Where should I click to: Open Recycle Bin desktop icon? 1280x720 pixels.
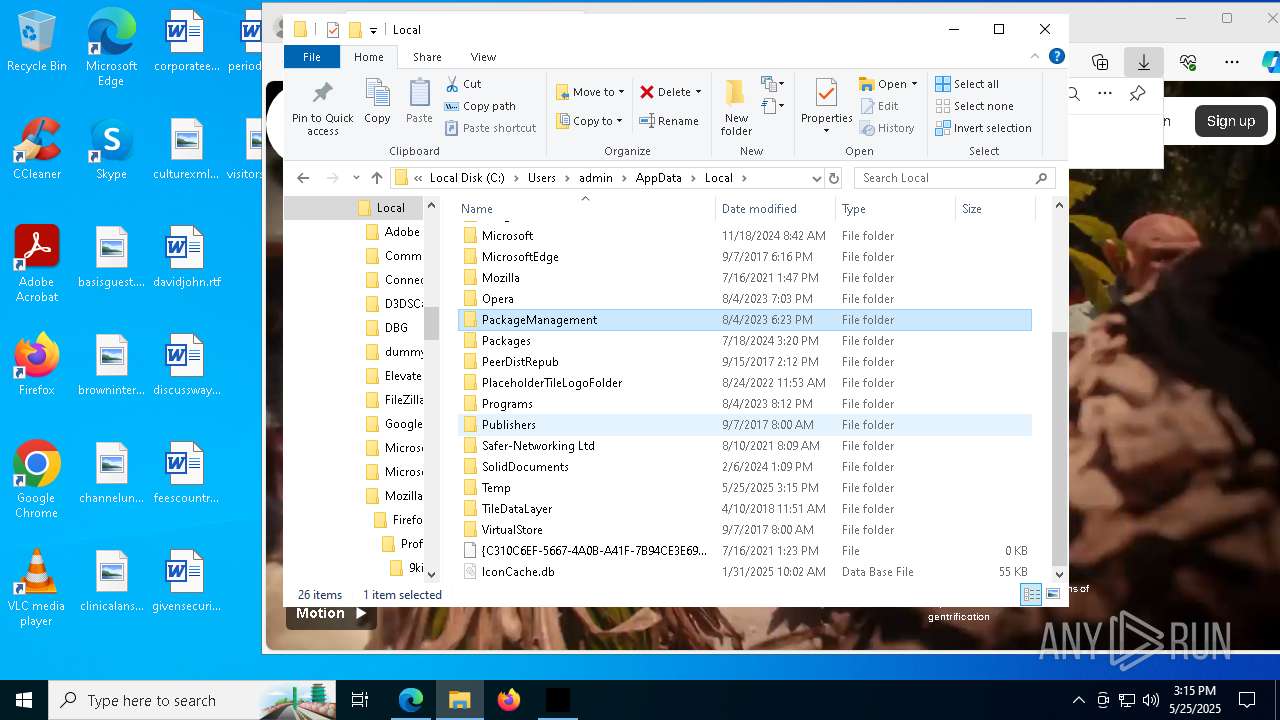tap(37, 42)
